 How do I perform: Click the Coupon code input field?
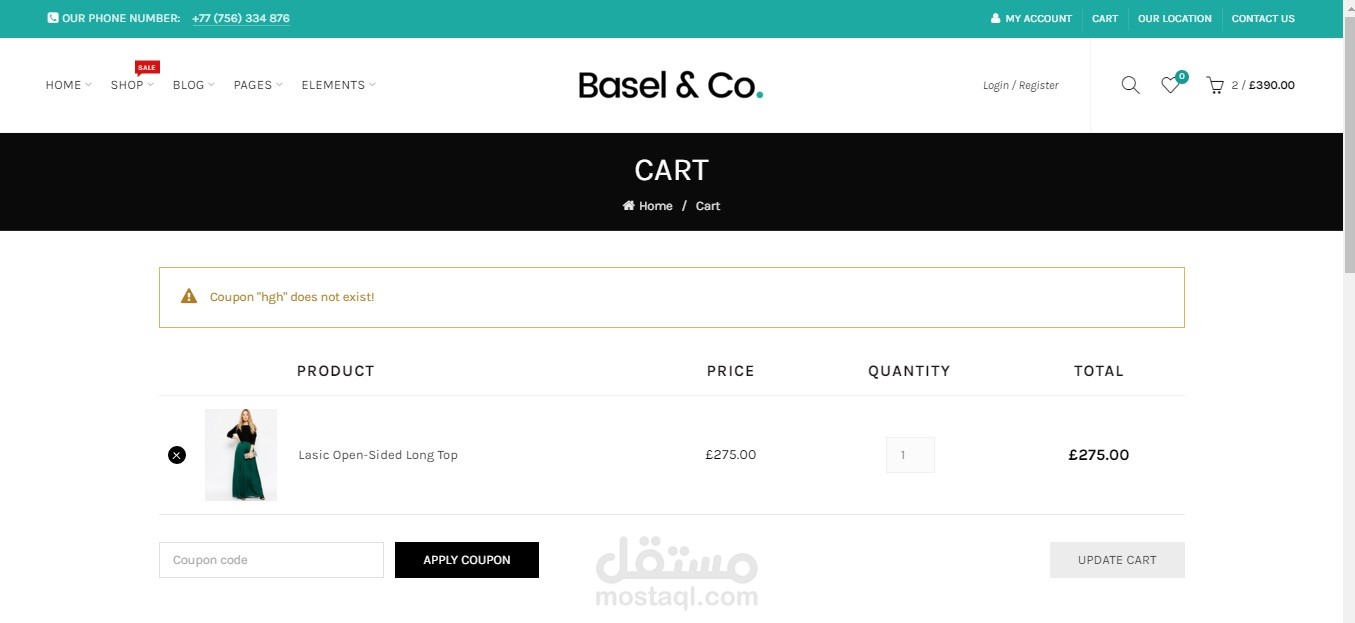tap(271, 560)
